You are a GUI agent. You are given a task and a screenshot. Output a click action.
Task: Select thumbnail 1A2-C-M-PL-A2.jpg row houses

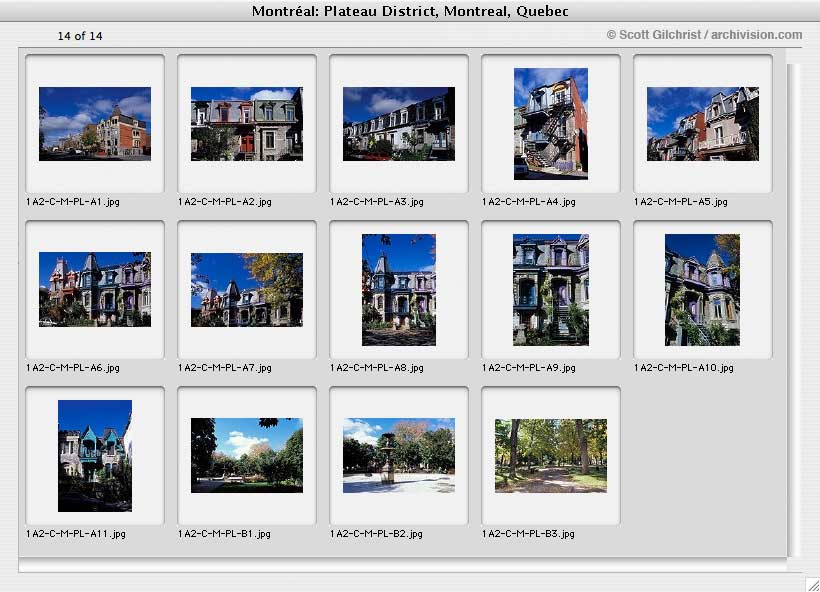tap(247, 124)
